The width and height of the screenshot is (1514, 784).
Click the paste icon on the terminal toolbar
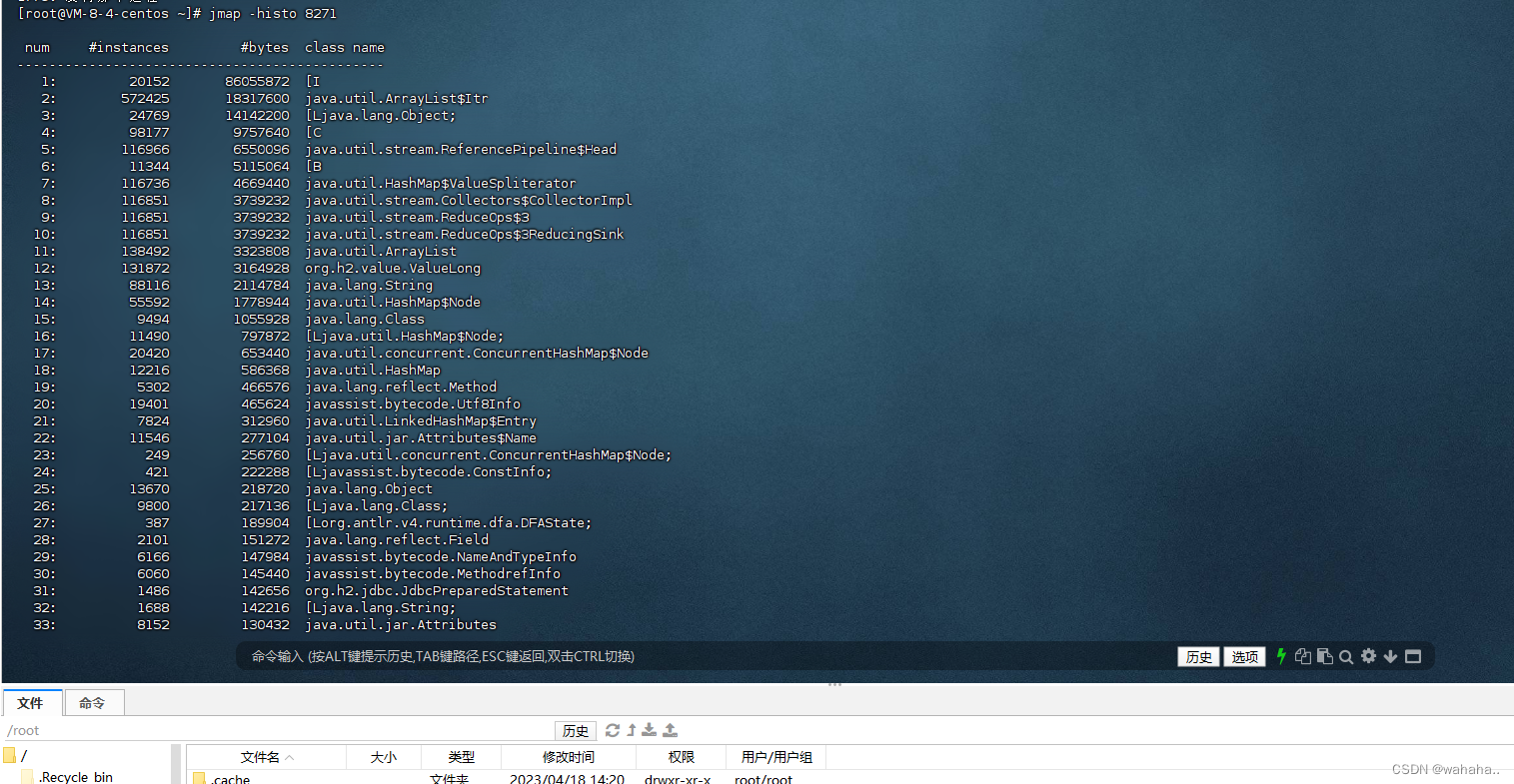[1324, 656]
